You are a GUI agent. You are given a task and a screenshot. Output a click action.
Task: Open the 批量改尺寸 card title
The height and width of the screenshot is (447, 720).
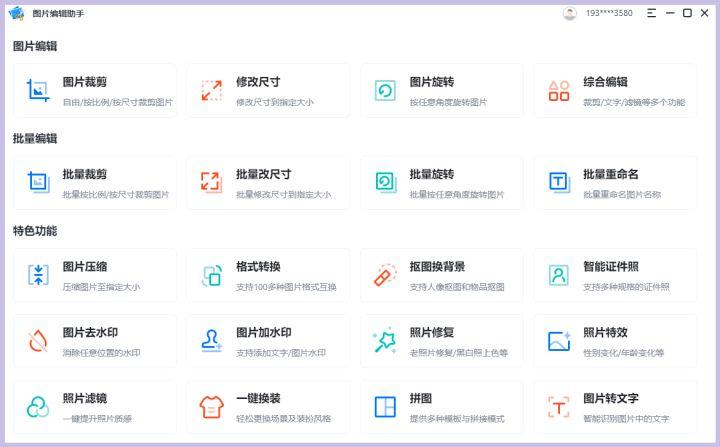point(264,174)
